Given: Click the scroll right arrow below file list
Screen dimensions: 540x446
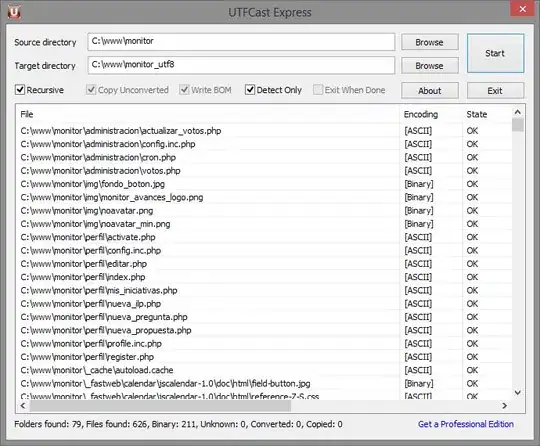Looking at the screenshot, I should coord(504,406).
